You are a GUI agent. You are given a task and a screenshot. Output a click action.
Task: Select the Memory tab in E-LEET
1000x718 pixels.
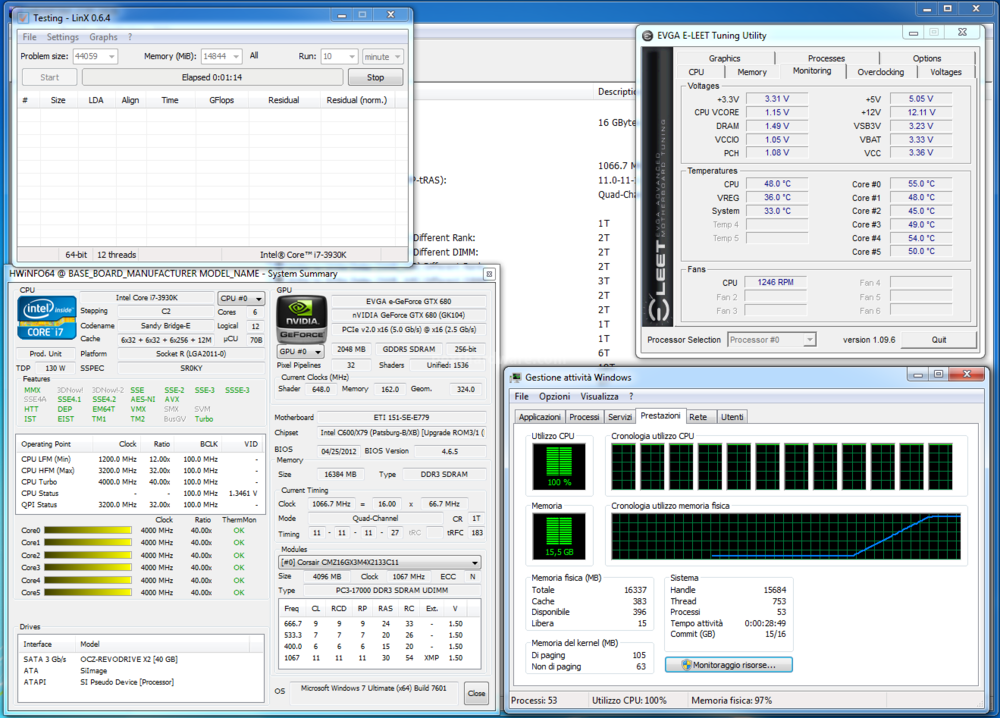[x=752, y=72]
